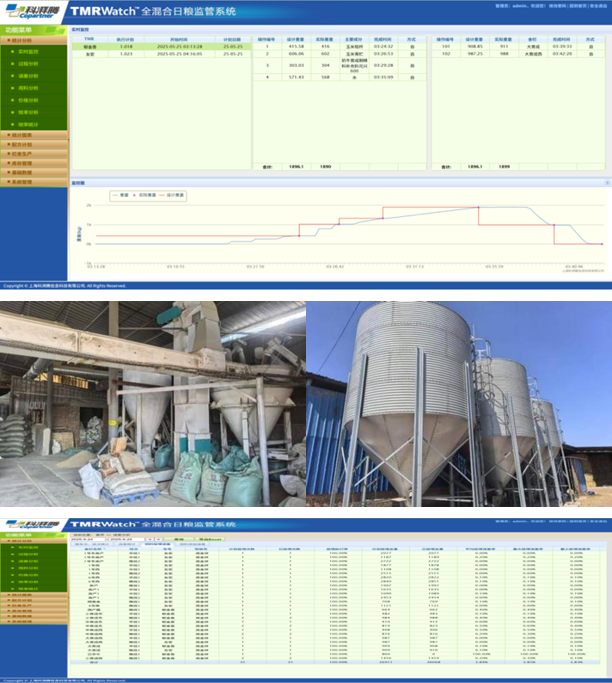This screenshot has width=612, height=683.
Task: Click completion time 03:42:20 cell
Action: point(562,54)
